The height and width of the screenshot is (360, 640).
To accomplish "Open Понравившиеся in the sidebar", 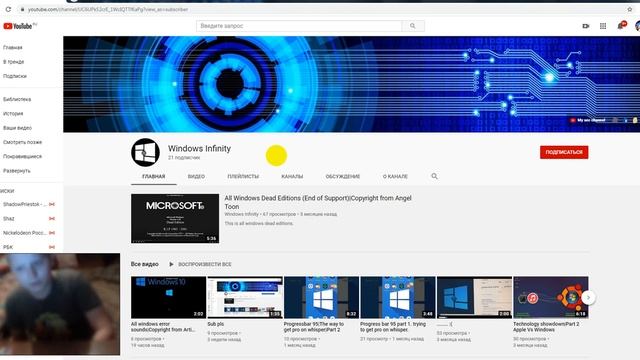I will point(22,156).
